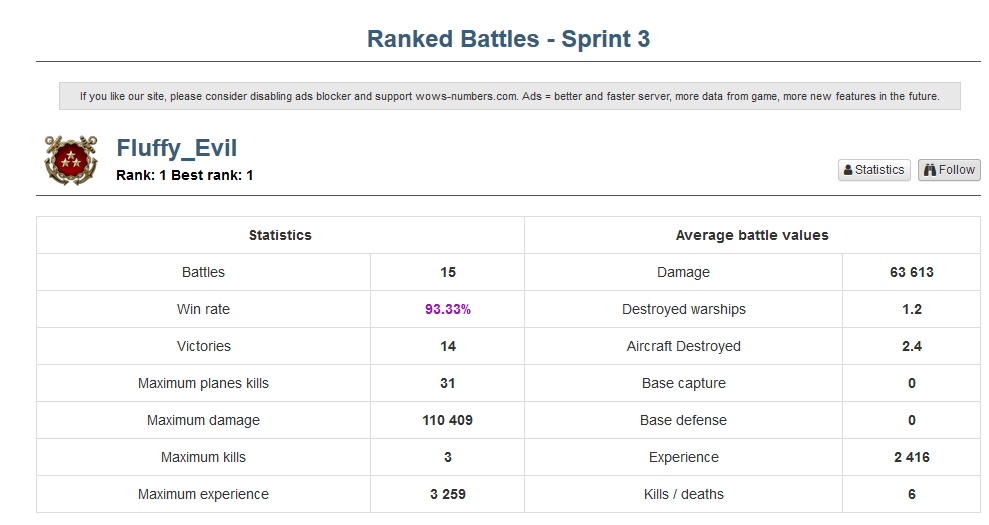Click the Maximum planes kills label

(x=203, y=383)
